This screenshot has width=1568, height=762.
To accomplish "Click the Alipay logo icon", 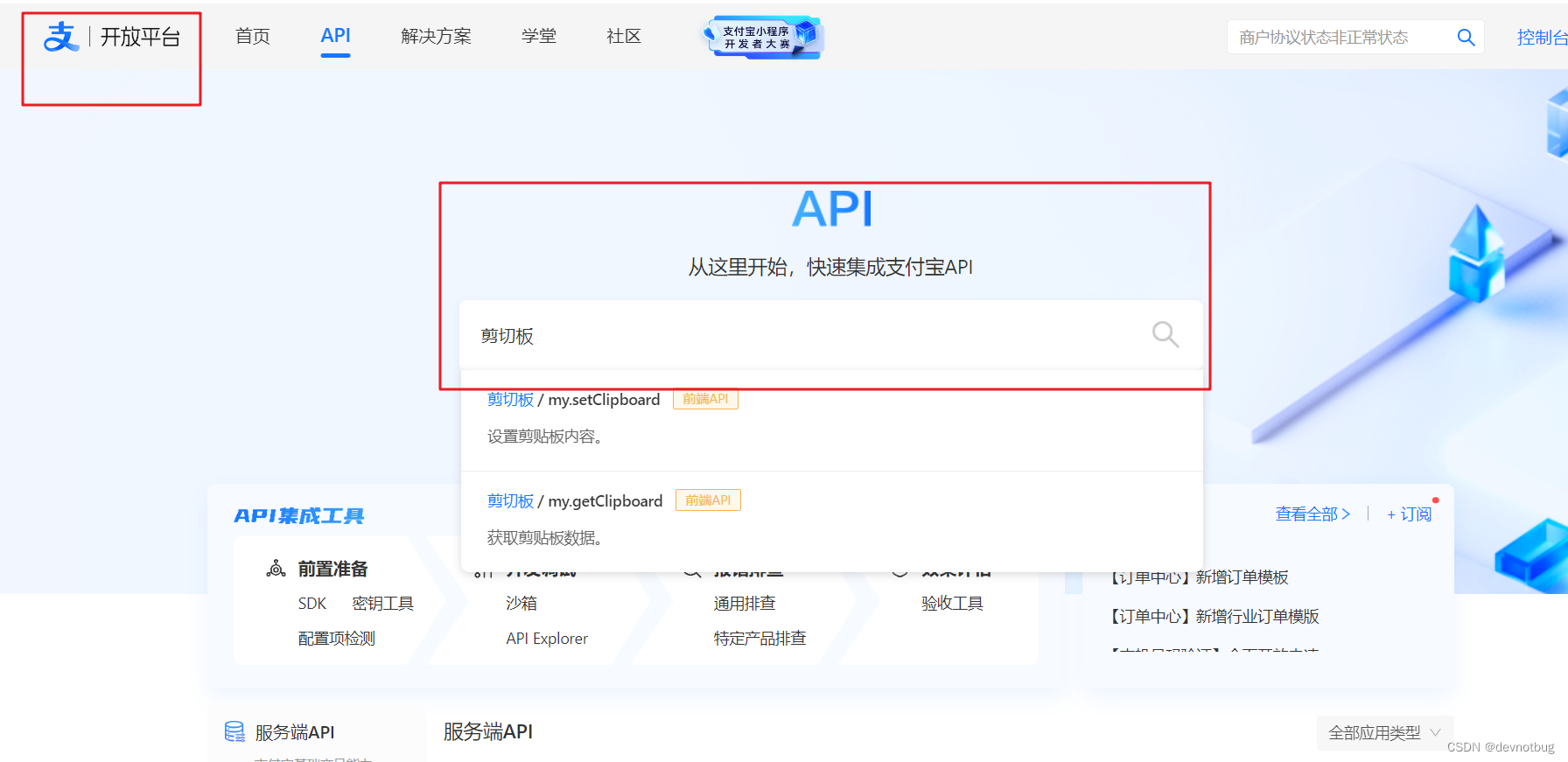I will (61, 37).
